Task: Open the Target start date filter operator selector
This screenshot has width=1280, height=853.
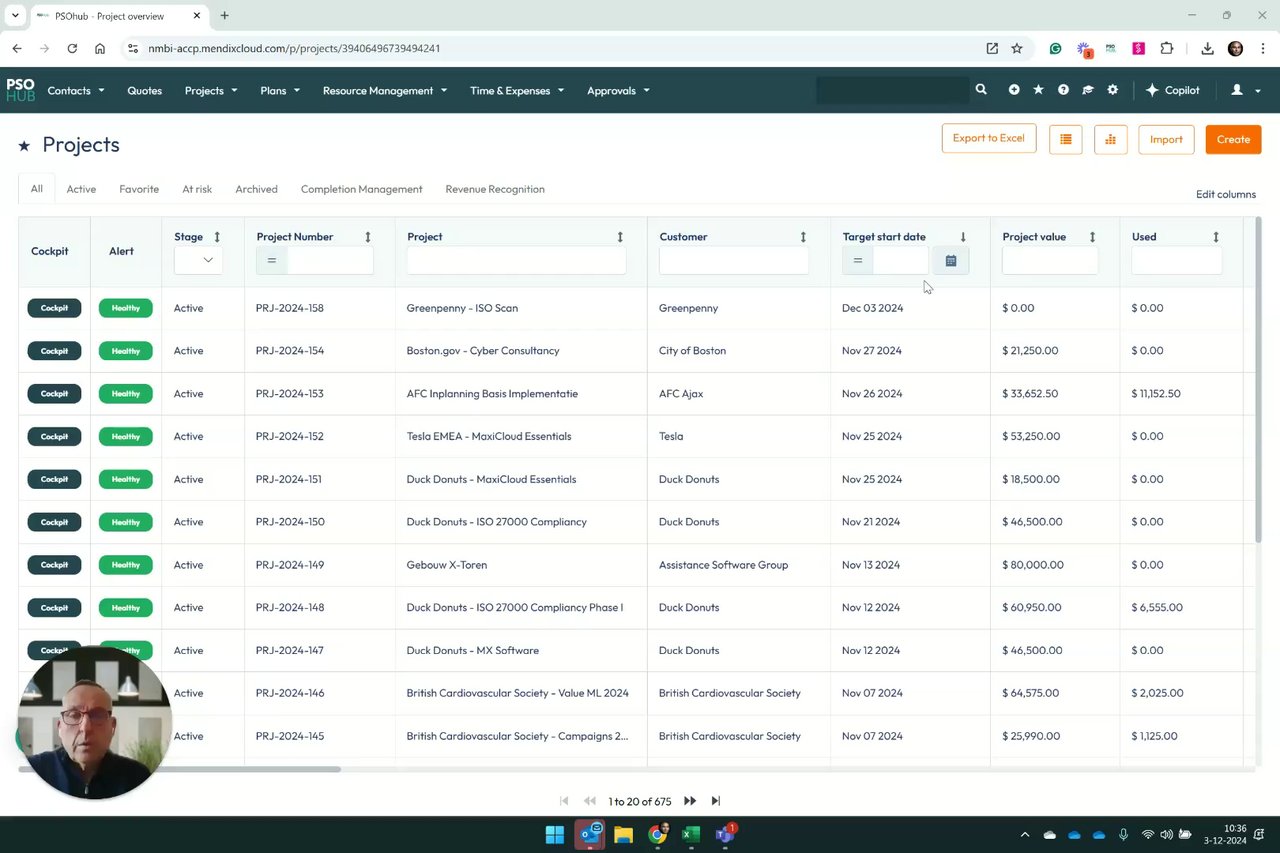Action: pos(857,261)
